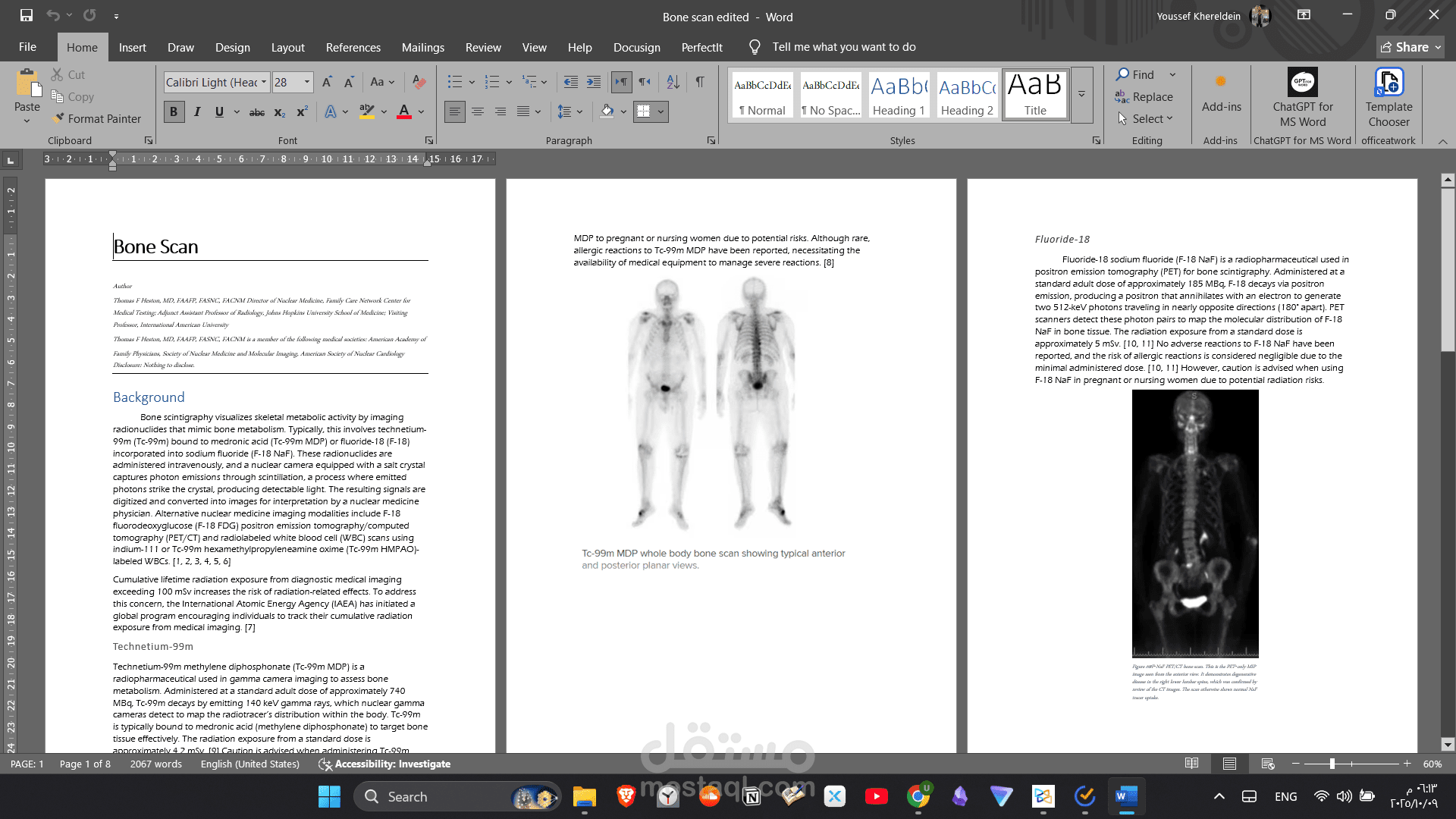
Task: Launch ChatGPT for MS Word add-in
Action: 1303,97
